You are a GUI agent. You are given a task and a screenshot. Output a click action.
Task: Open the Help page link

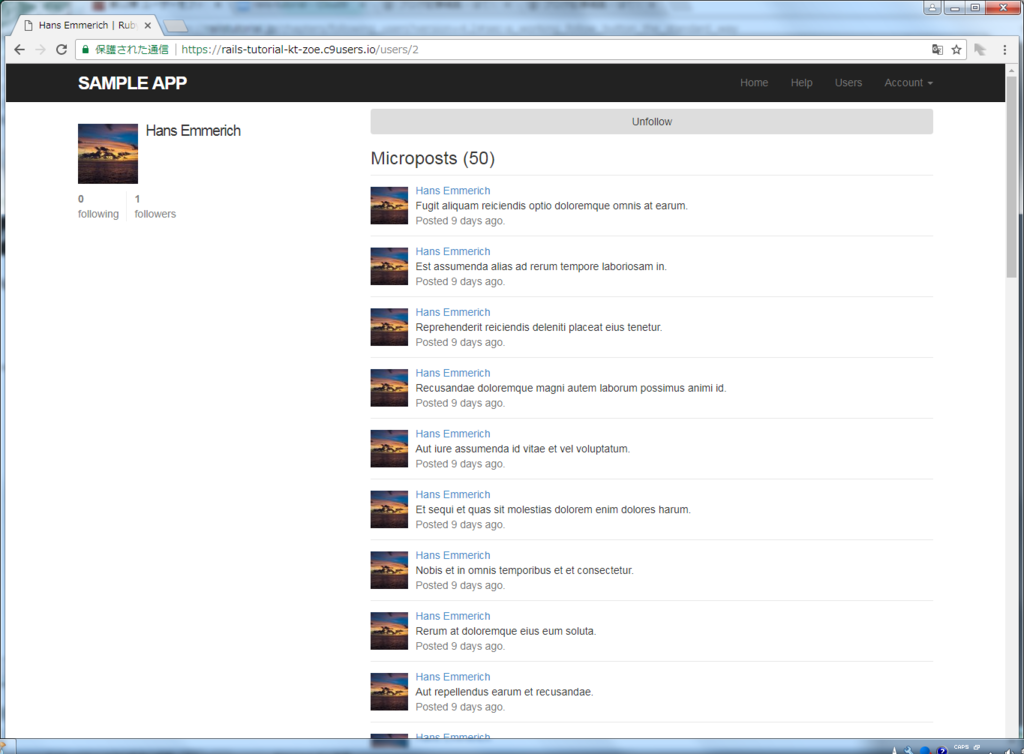(x=801, y=83)
